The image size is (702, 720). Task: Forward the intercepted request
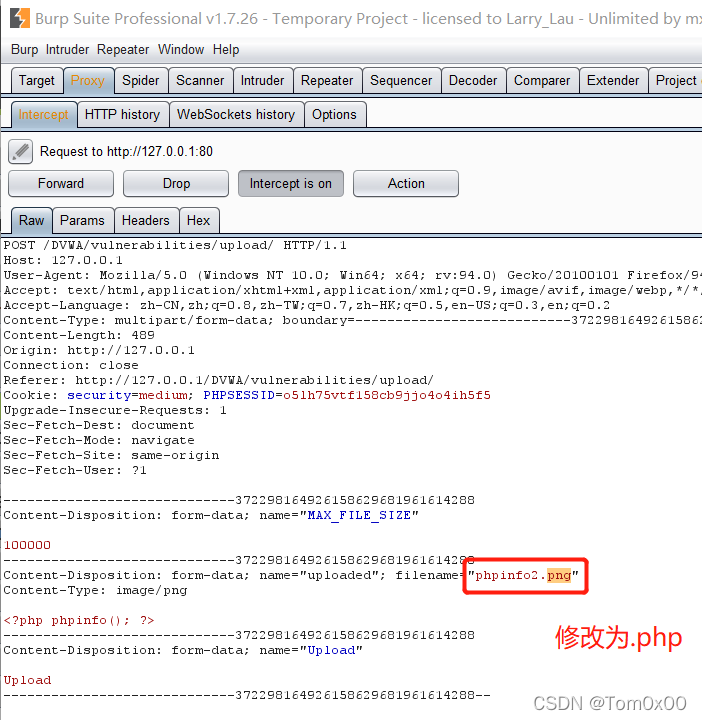click(x=61, y=184)
